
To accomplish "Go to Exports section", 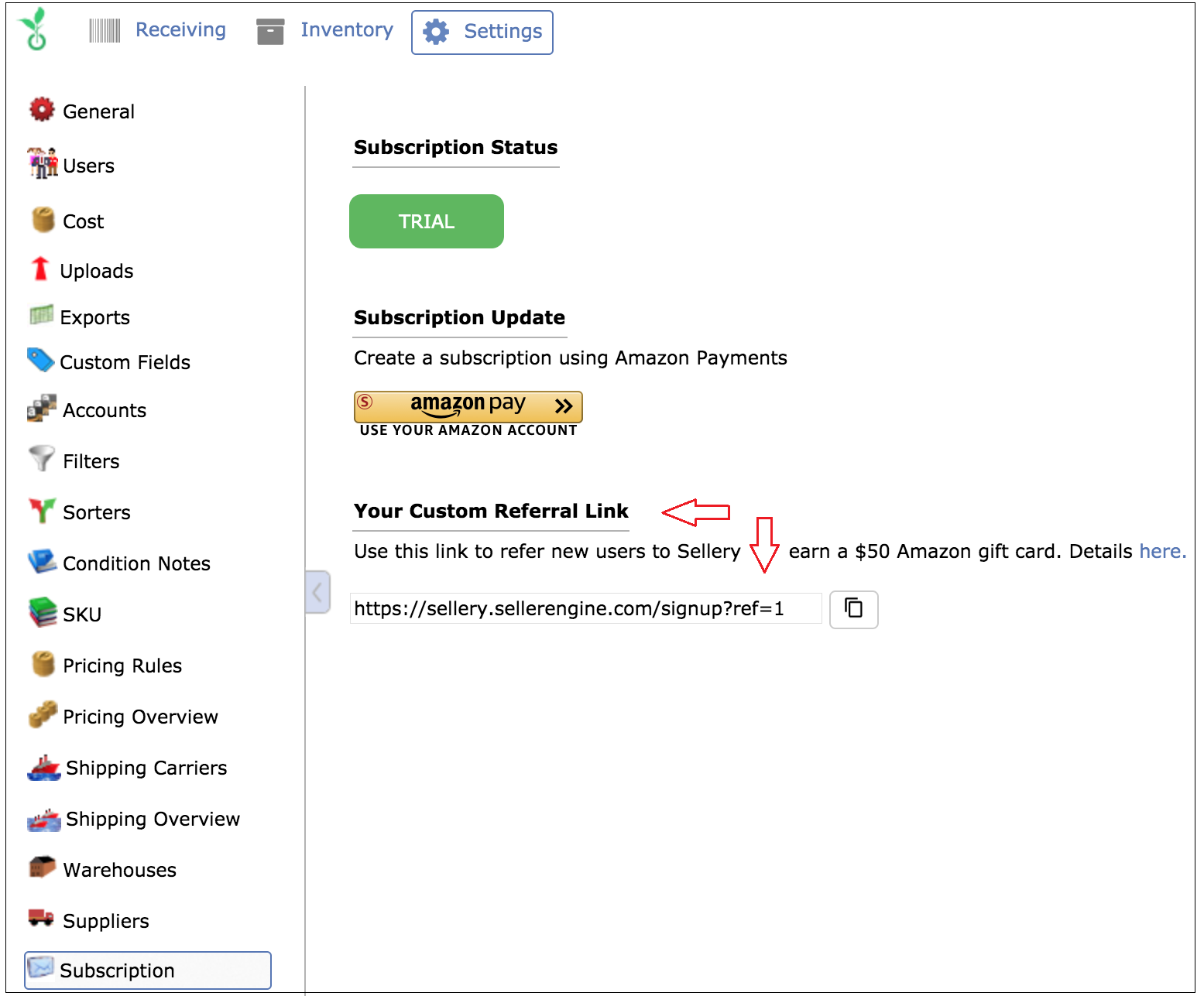I will pyautogui.click(x=95, y=318).
